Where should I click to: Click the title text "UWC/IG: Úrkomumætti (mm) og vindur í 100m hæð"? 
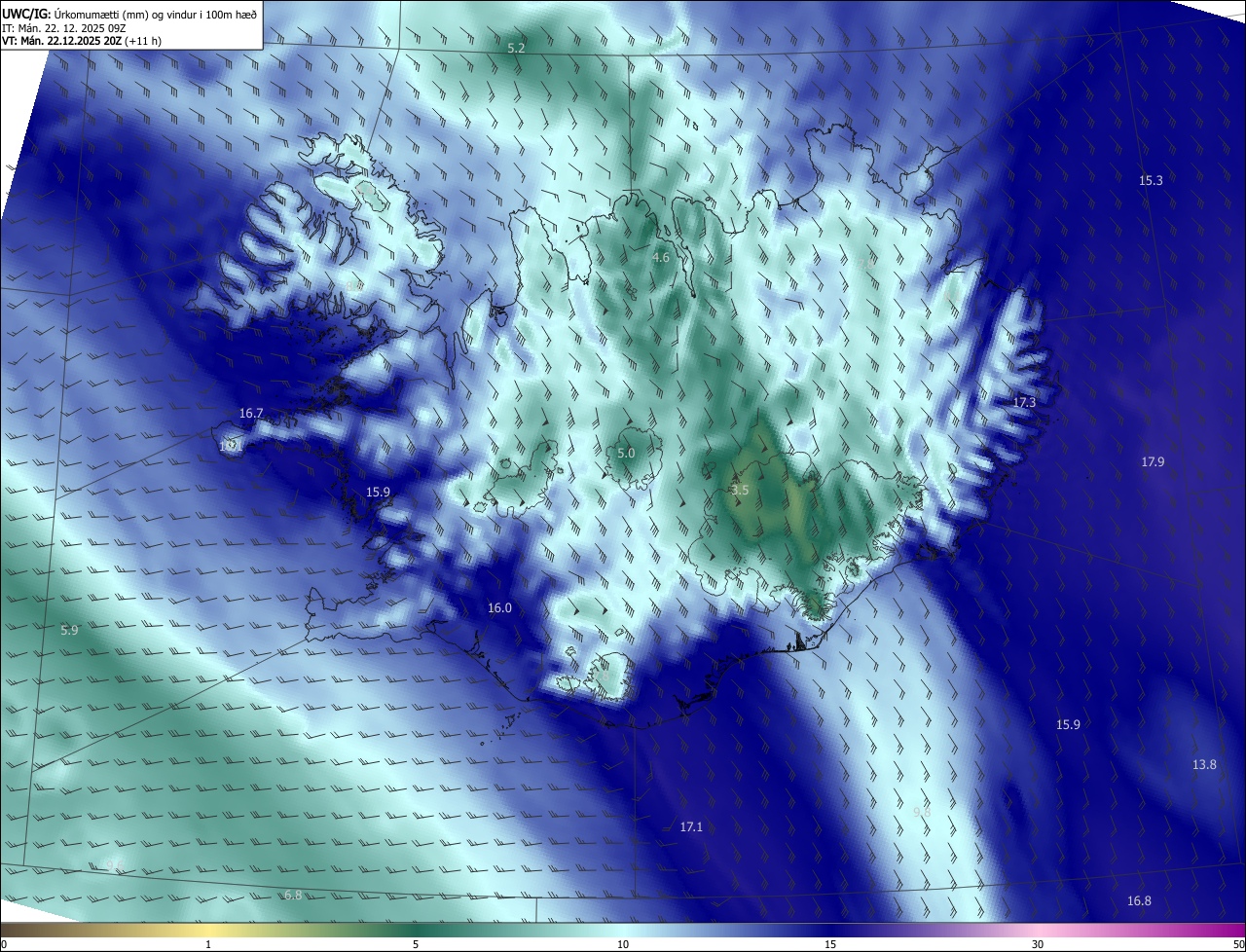(129, 13)
